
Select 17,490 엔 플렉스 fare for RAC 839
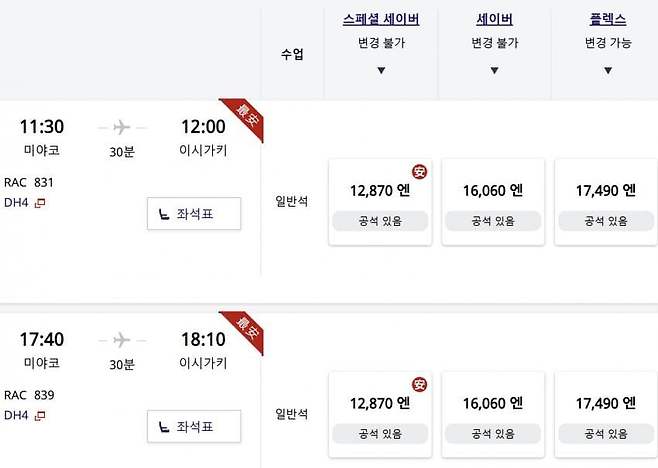pyautogui.click(x=607, y=414)
